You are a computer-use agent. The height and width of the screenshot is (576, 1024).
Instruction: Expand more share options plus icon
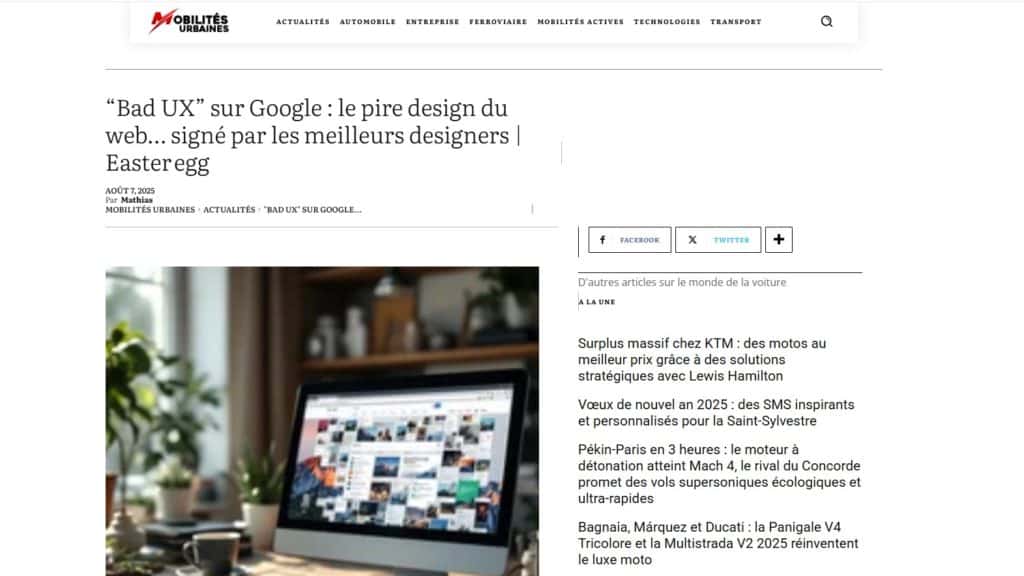[x=778, y=240]
